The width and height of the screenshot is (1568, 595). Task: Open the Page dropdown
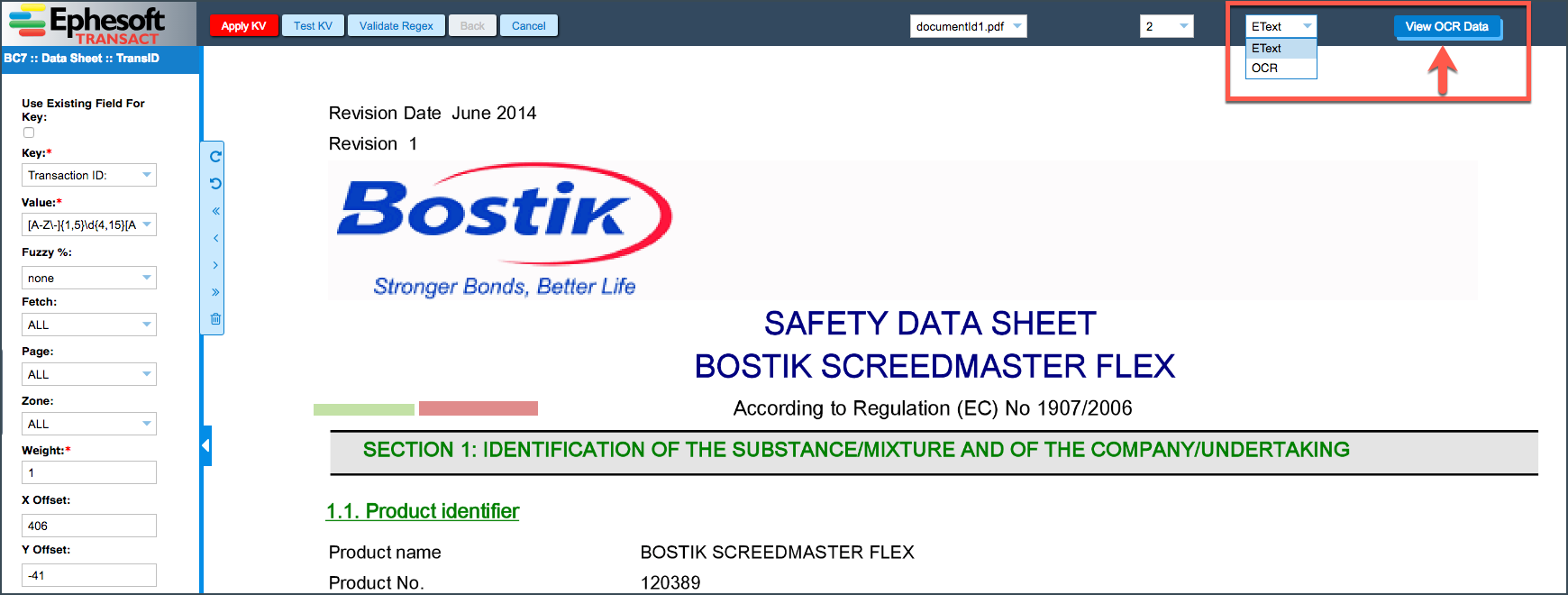point(89,374)
